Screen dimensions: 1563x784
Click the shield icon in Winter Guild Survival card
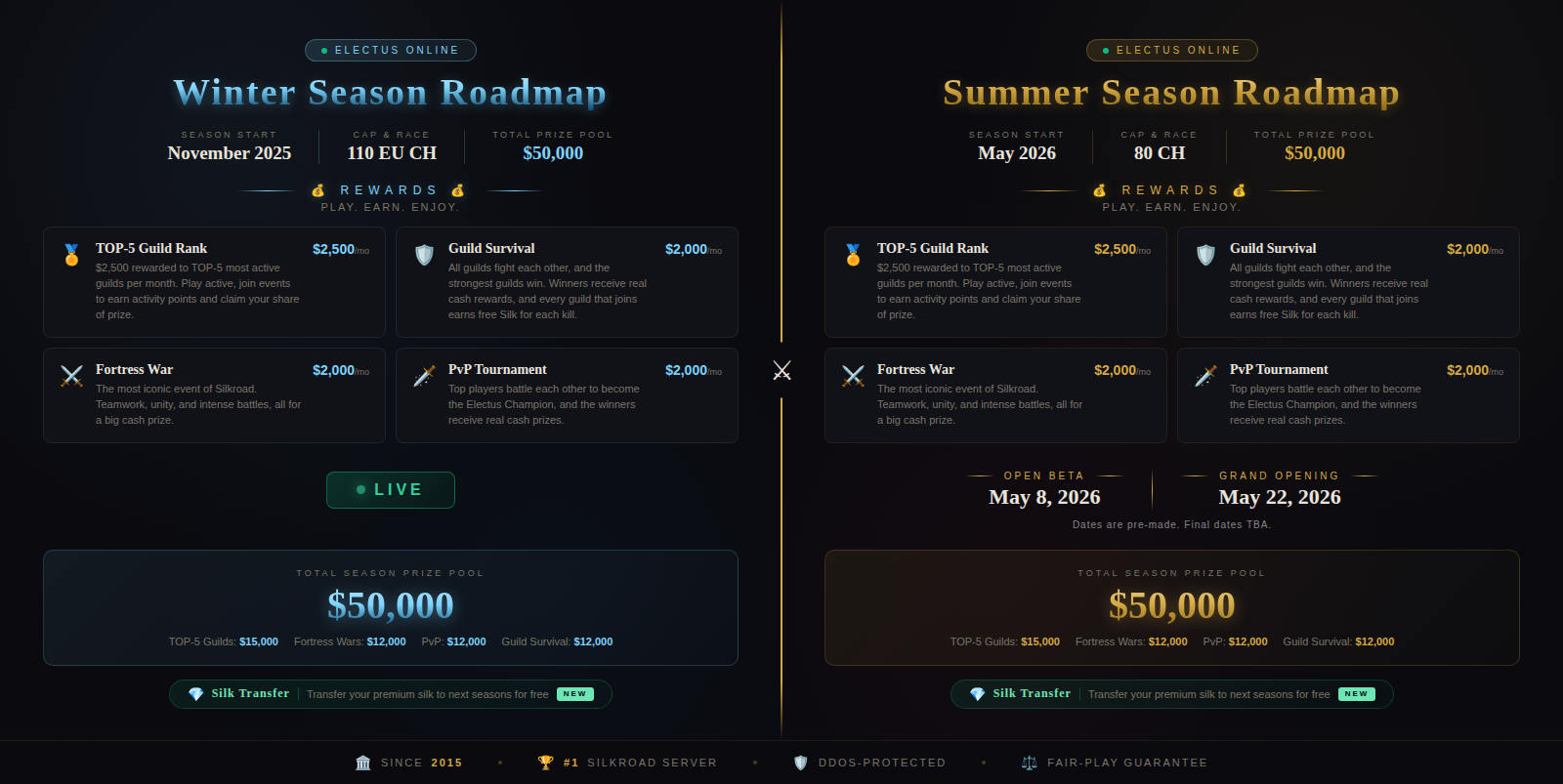(x=424, y=255)
